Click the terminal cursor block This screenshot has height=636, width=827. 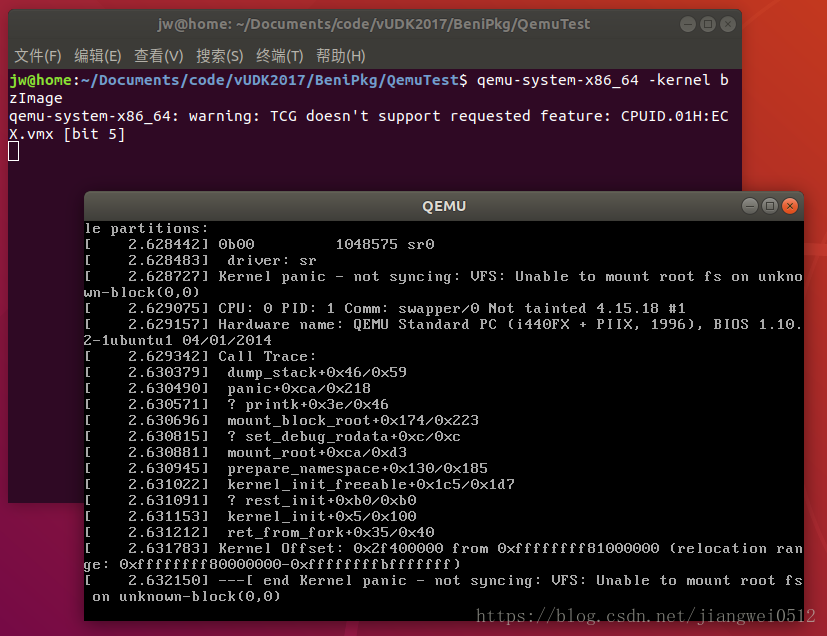14,151
